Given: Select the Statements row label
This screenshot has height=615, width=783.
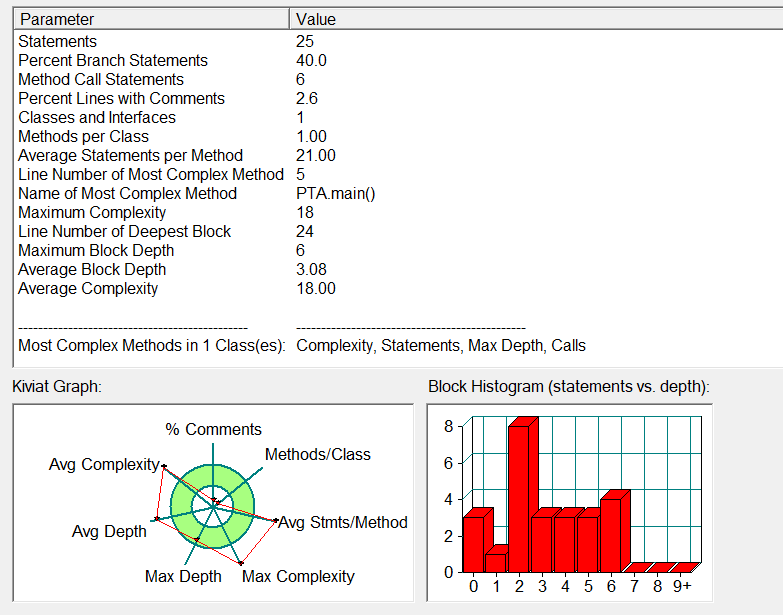Looking at the screenshot, I should pos(57,41).
